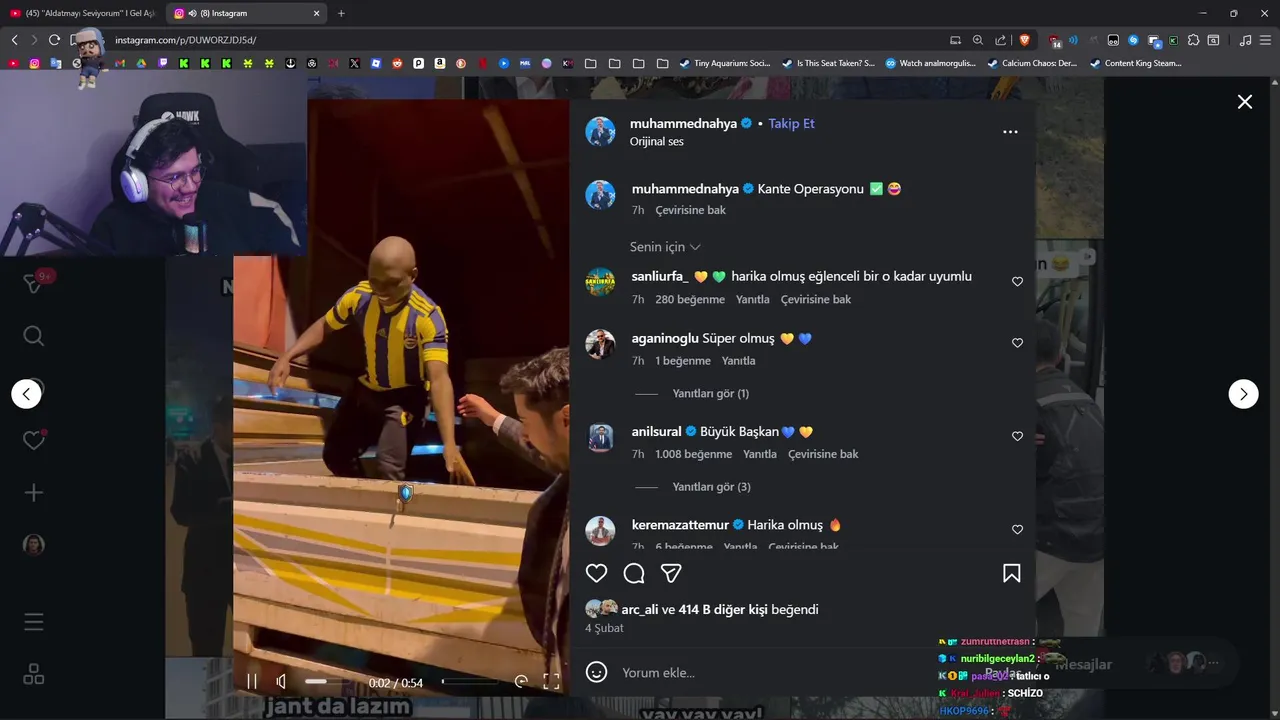Open the X (Twitter) bookmark icon
Screen dimensions: 1280x720
coord(354,63)
